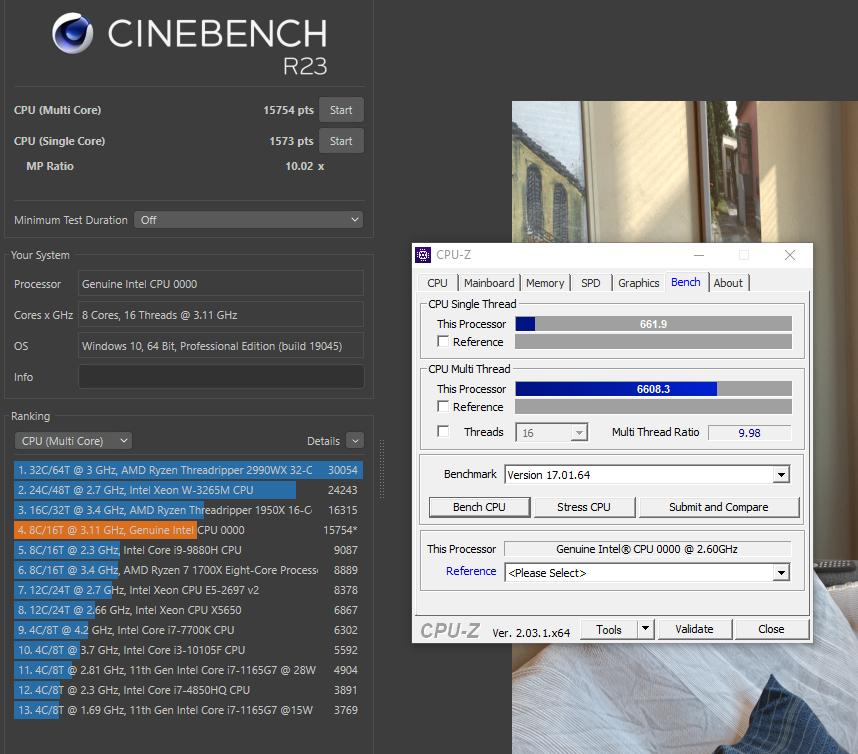Select ranking row Intel Core i7-7700K CPU
Viewport: 858px width, 754px height.
coord(188,630)
